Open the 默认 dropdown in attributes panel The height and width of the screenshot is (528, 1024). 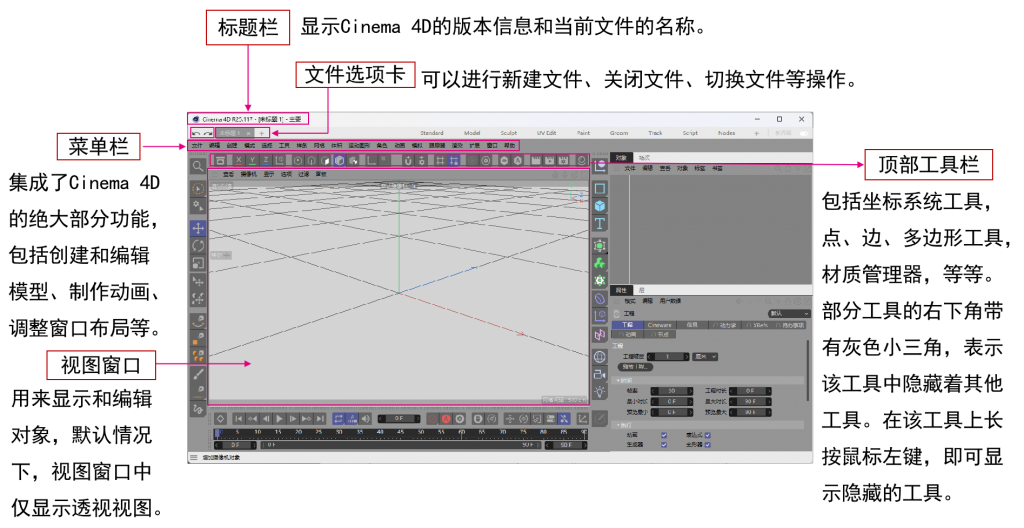tap(789, 314)
